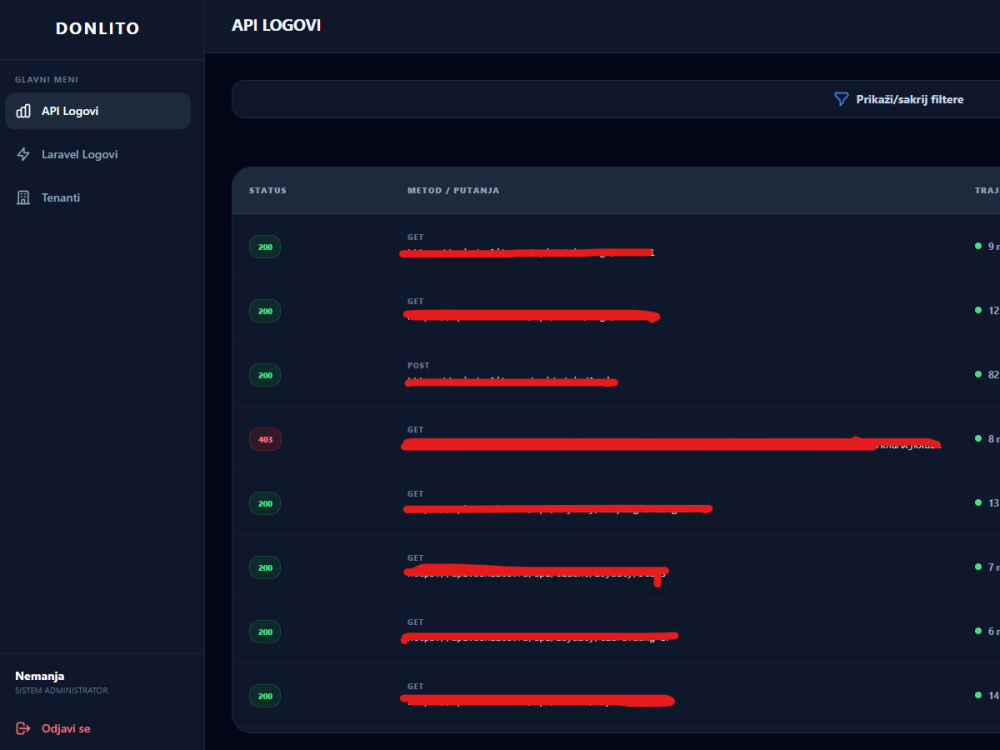Click the GET label in the 403 row
The image size is (1000, 750).
click(415, 430)
